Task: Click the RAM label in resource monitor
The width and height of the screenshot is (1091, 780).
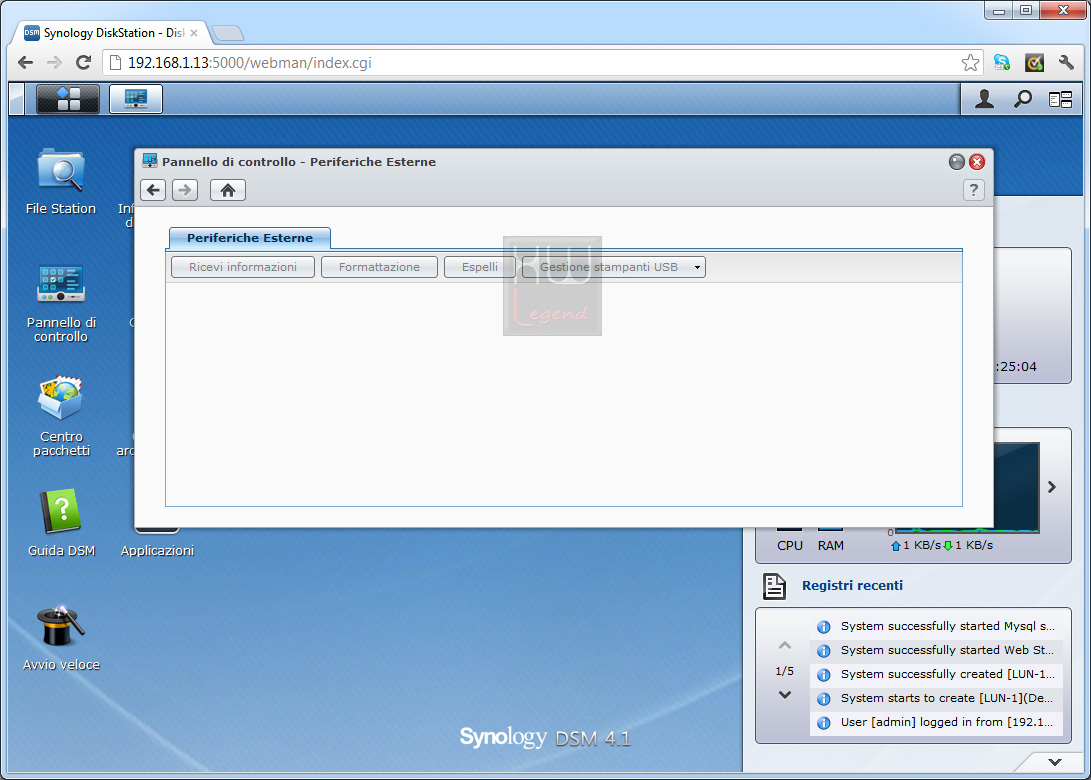Action: pos(831,546)
